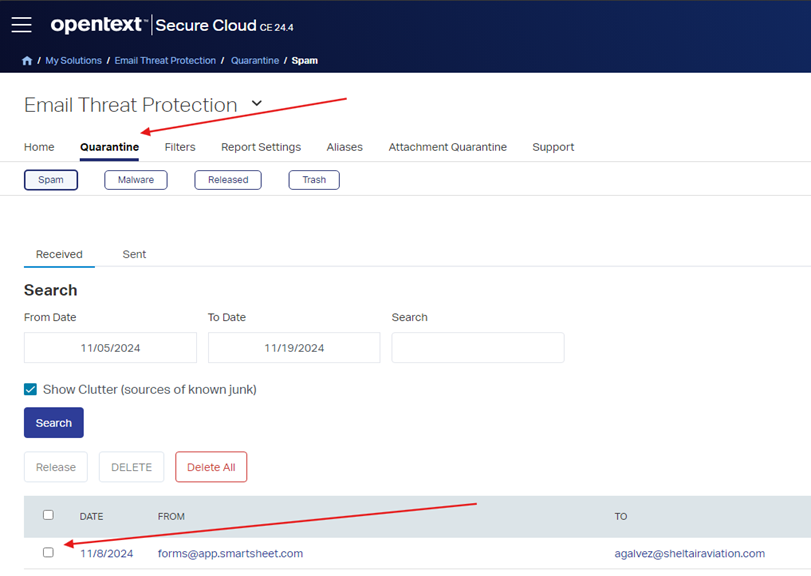Switch to the Sent sub-tab
The width and height of the screenshot is (811, 576).
coord(134,254)
